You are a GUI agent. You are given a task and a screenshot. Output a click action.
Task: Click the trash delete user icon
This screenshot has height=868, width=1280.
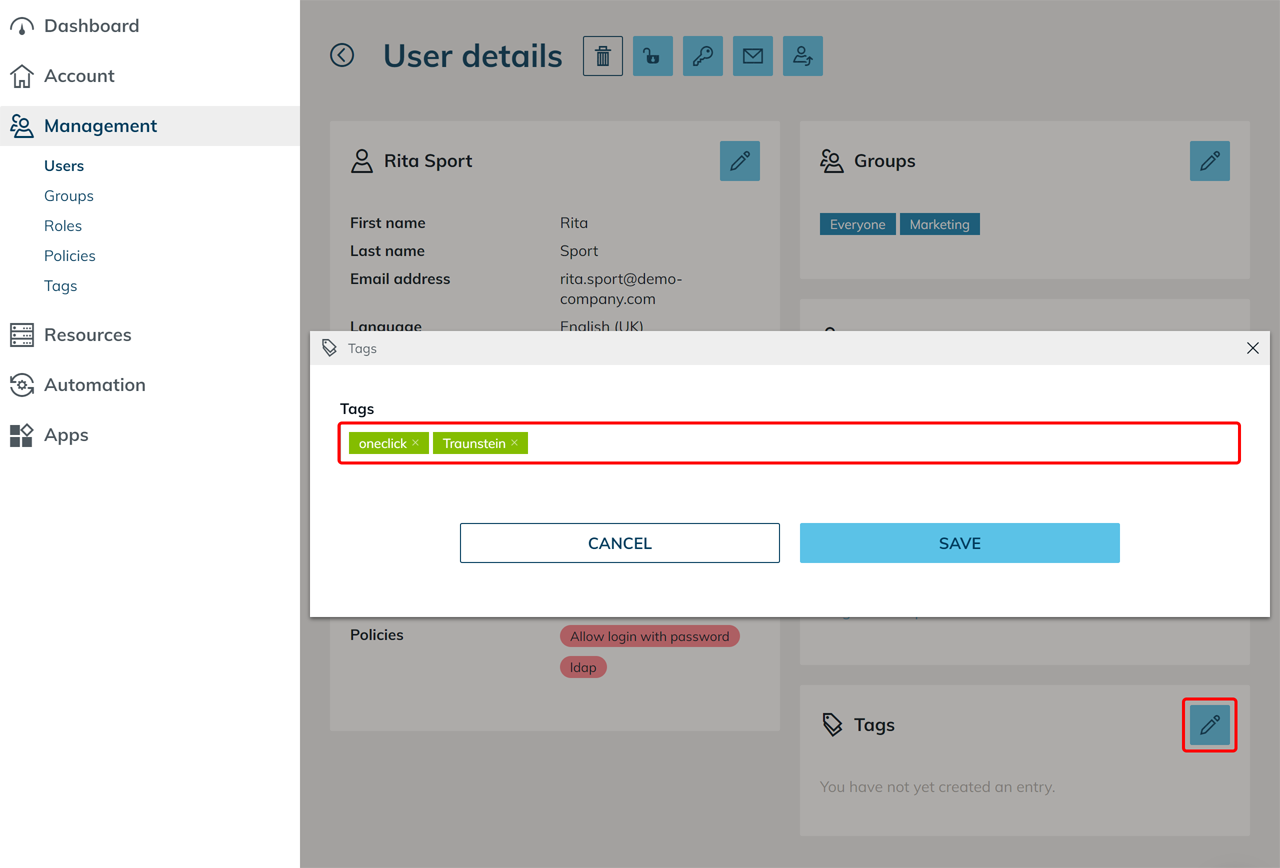click(603, 56)
